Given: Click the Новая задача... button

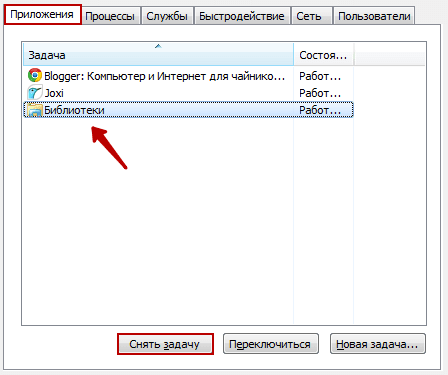Looking at the screenshot, I should [378, 344].
